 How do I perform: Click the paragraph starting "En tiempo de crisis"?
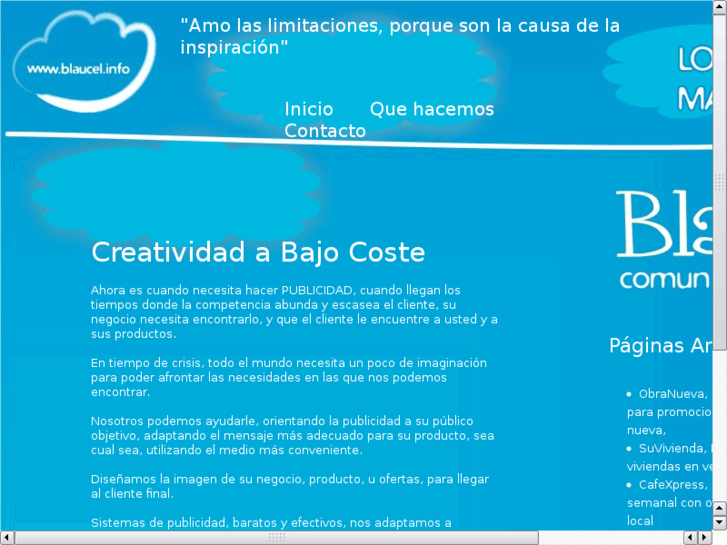coord(289,377)
